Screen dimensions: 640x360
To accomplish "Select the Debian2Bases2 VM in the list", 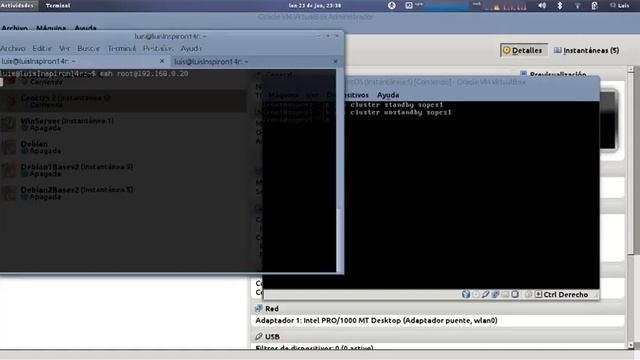I will click(x=123, y=193).
